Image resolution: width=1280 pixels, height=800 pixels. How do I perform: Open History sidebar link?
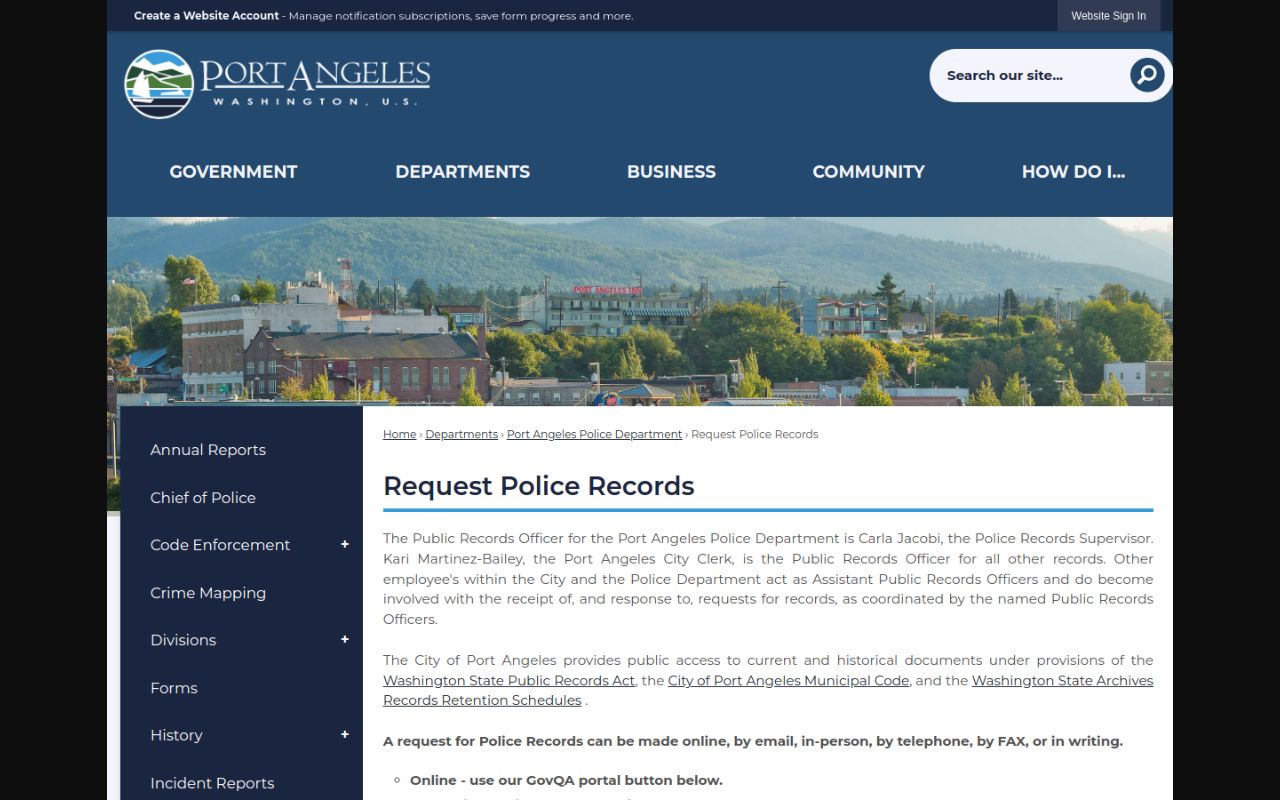tap(176, 735)
